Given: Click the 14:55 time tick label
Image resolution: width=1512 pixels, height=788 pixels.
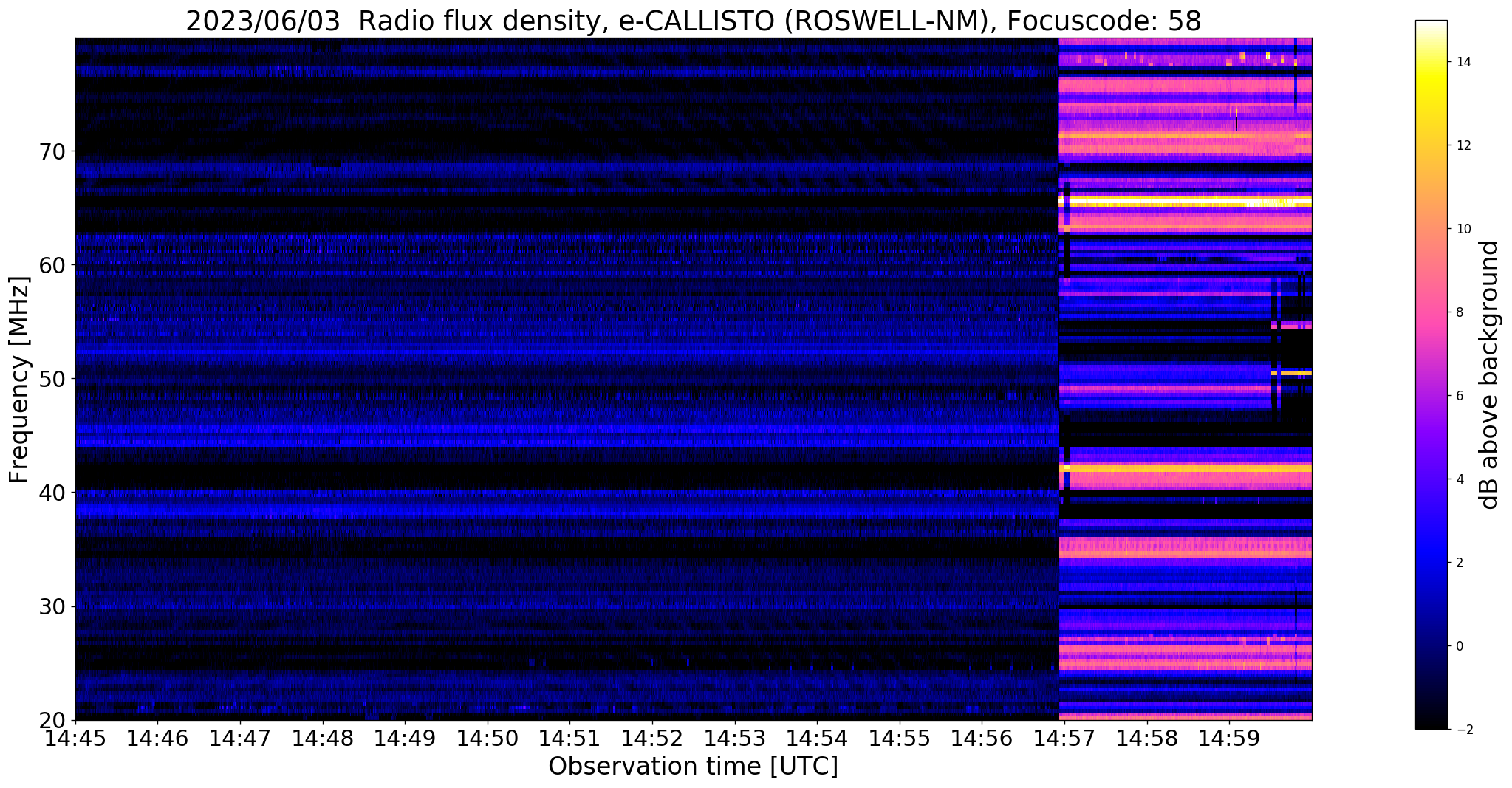Looking at the screenshot, I should coord(900,738).
